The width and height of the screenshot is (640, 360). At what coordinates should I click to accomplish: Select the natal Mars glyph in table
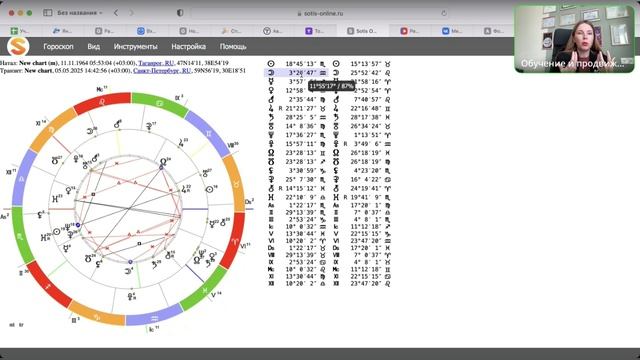(271, 99)
